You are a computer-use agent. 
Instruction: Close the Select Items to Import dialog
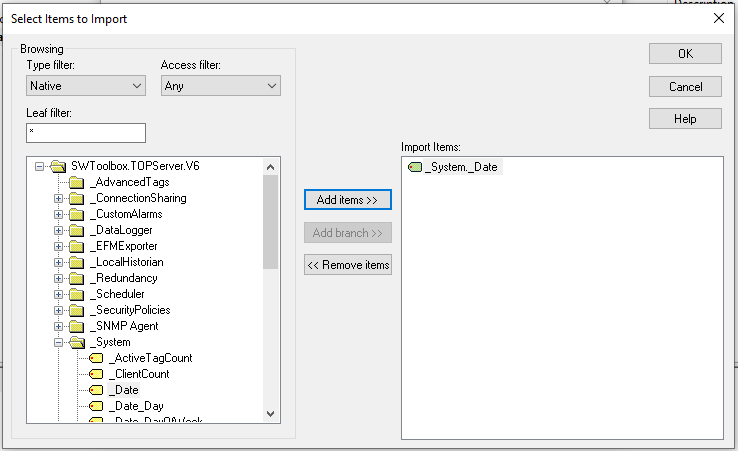(x=718, y=18)
